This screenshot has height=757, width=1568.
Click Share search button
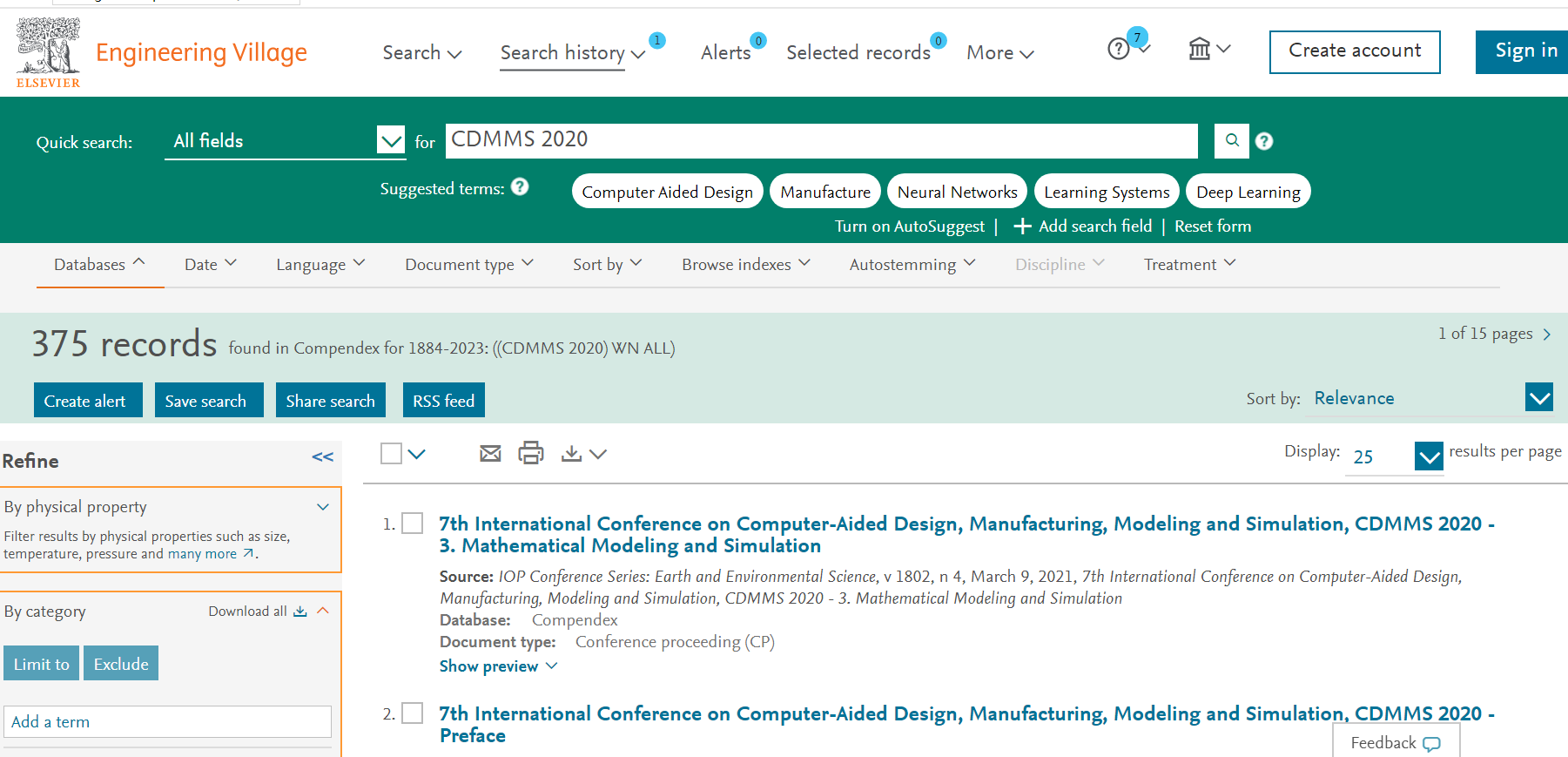pos(331,401)
